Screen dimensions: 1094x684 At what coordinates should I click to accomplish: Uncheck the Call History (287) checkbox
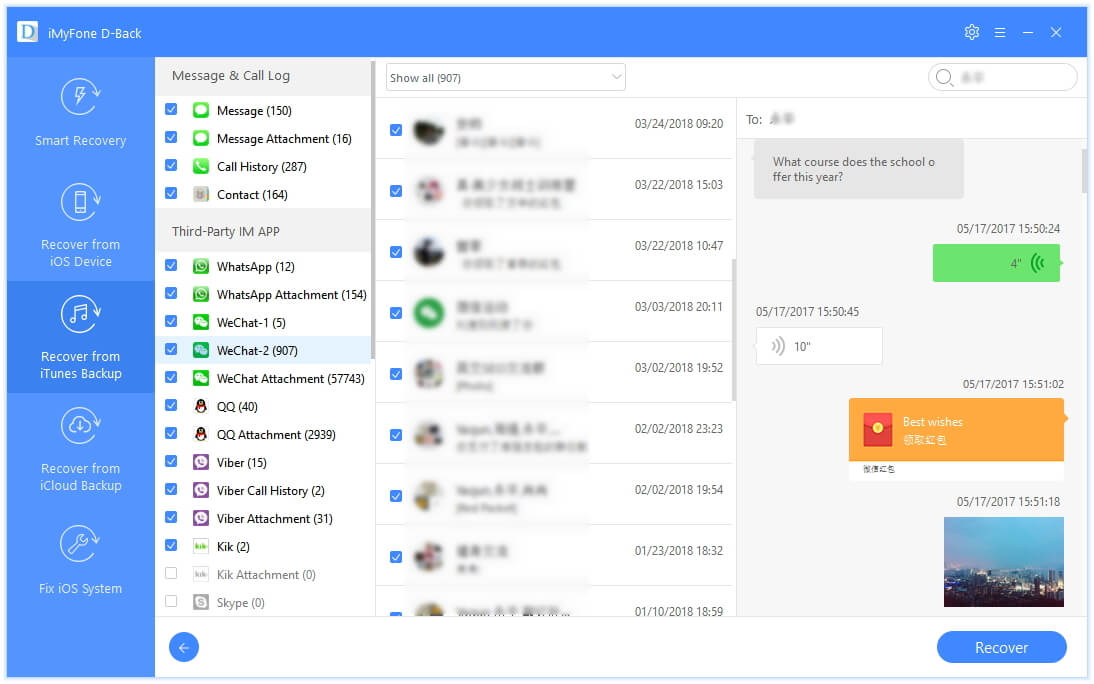click(171, 165)
